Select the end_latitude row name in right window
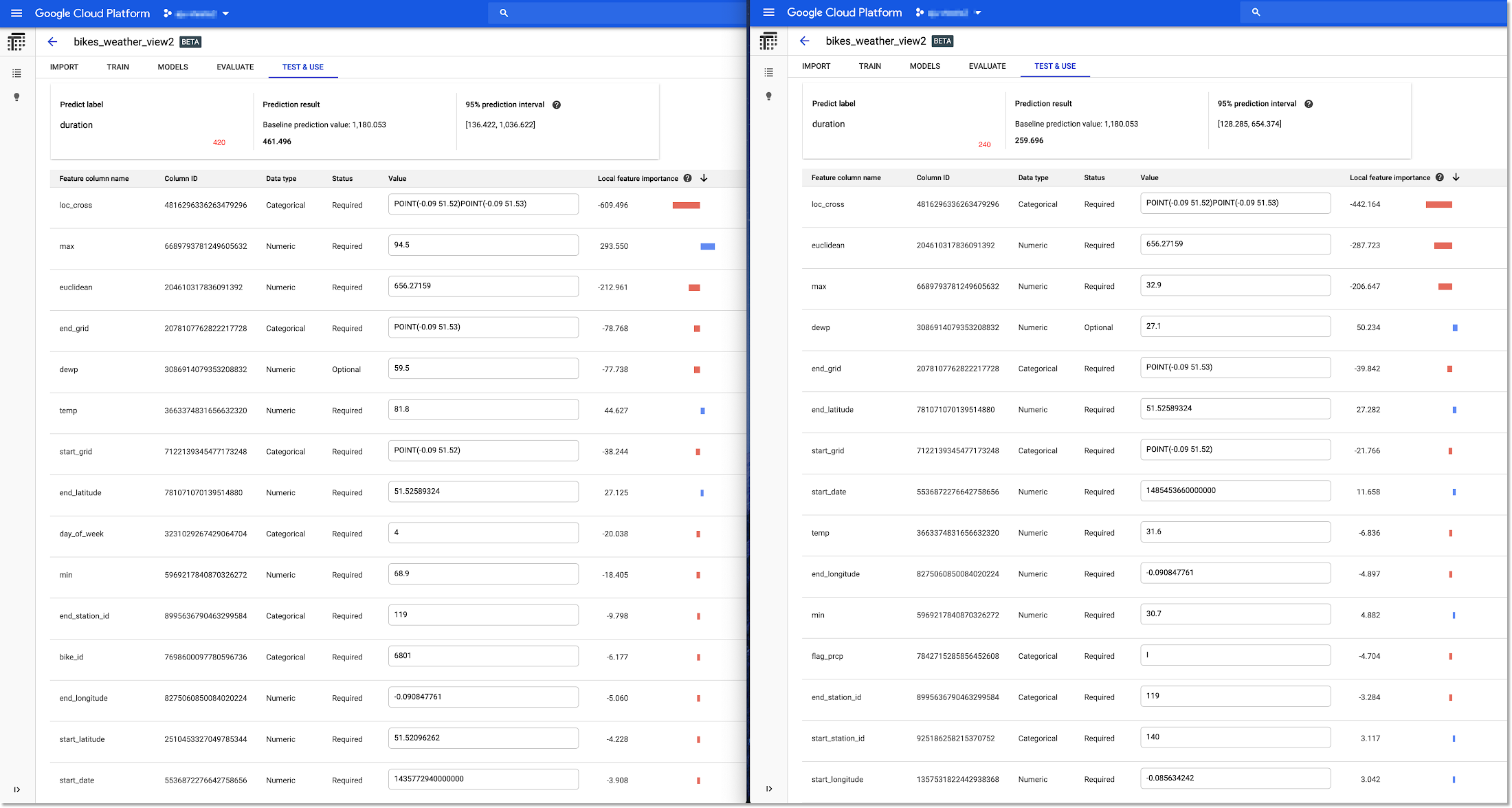The image size is (1512, 808). pos(832,410)
